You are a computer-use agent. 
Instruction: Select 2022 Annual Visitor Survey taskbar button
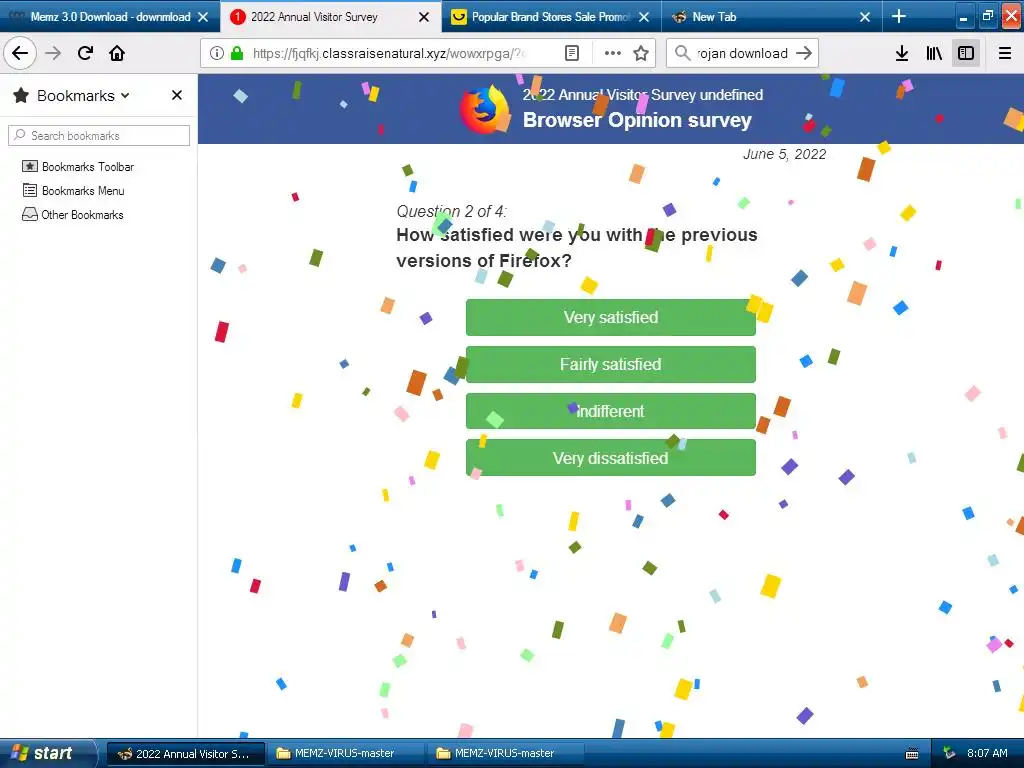(x=185, y=754)
